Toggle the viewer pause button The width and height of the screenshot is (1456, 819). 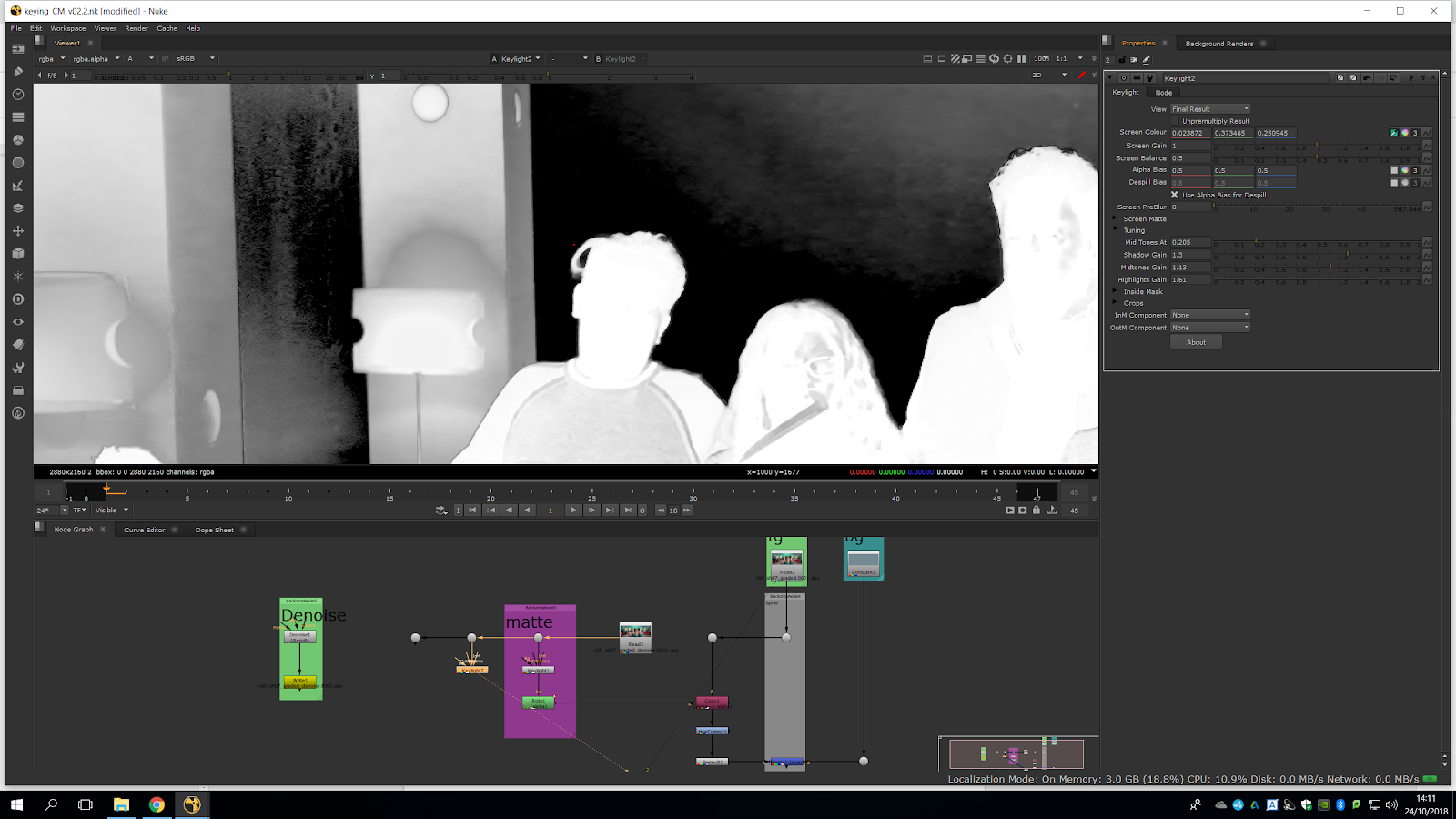click(1021, 59)
